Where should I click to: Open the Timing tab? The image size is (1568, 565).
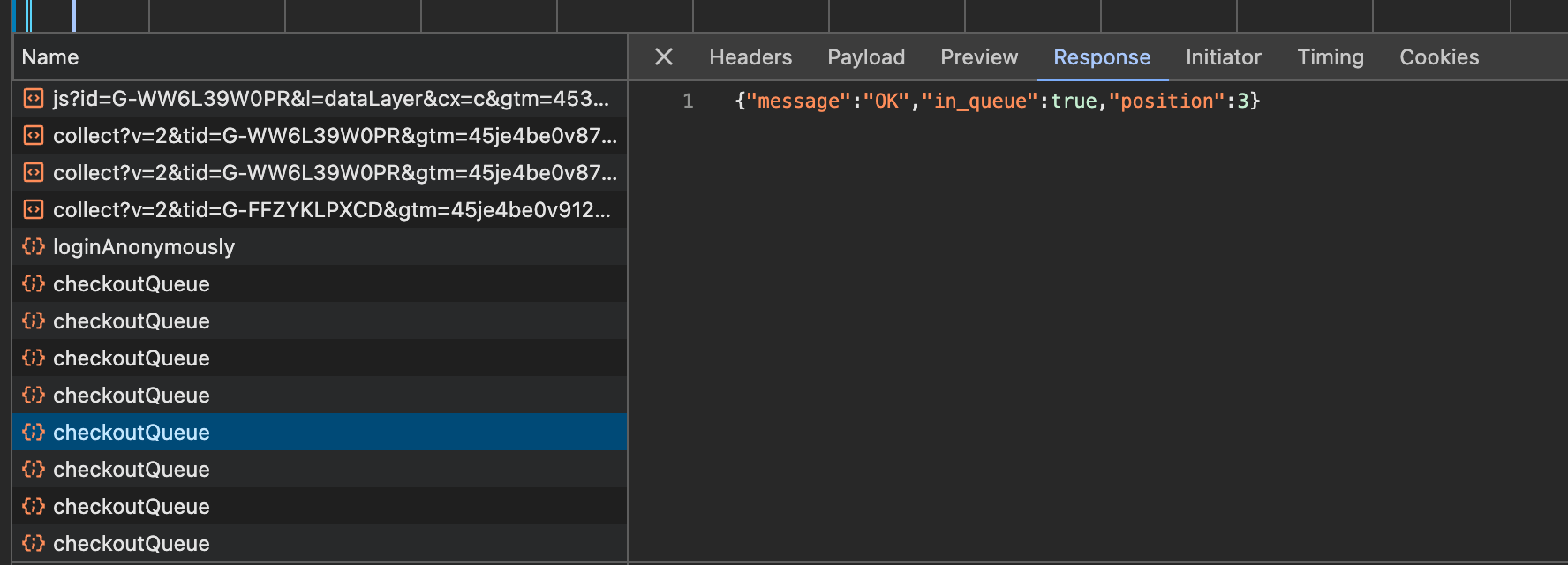(x=1331, y=57)
